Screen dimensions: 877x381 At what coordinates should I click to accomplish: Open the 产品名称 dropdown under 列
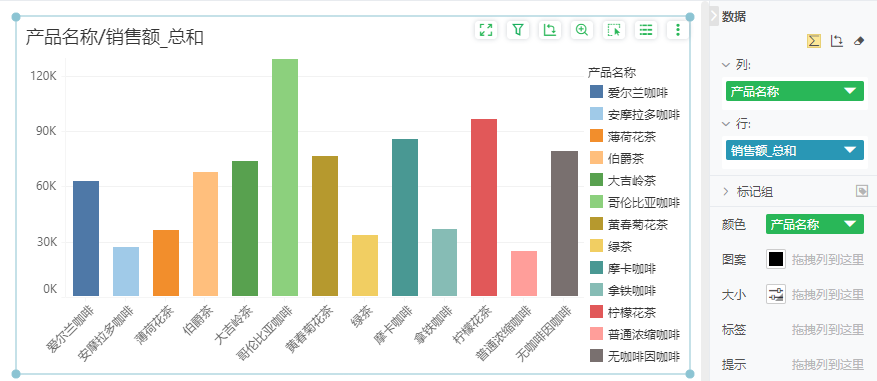795,91
